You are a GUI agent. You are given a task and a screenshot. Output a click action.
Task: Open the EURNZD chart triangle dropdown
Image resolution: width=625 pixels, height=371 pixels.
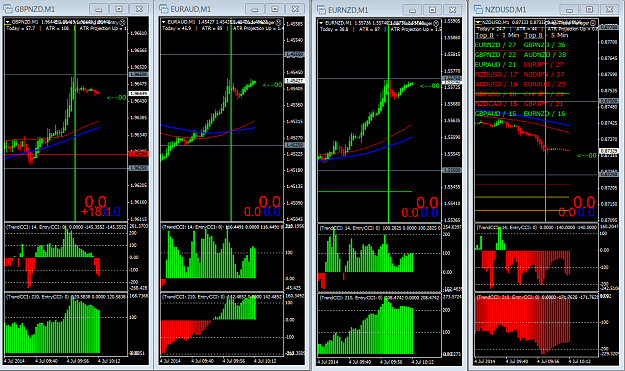coord(321,23)
